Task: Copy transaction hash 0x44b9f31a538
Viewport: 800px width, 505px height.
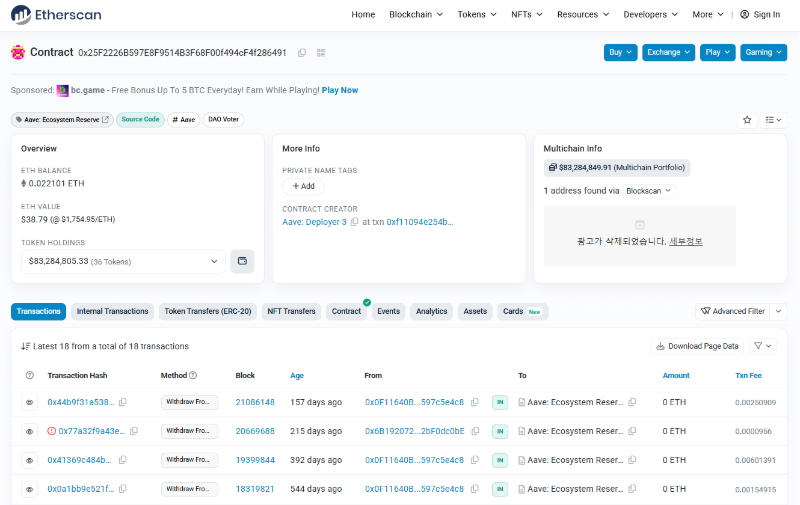Action: [122, 402]
